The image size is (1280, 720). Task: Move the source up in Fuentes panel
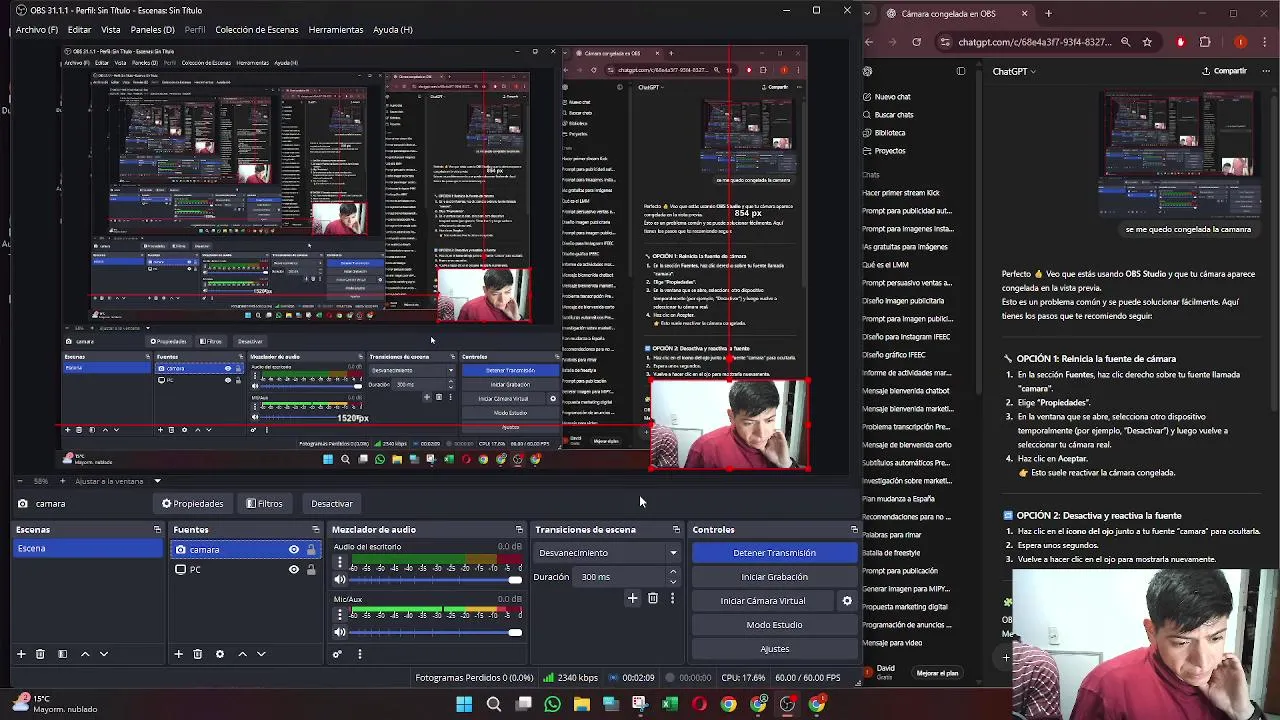(242, 653)
